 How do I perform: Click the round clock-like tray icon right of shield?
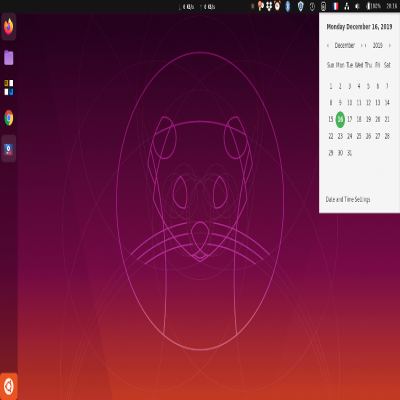312,6
